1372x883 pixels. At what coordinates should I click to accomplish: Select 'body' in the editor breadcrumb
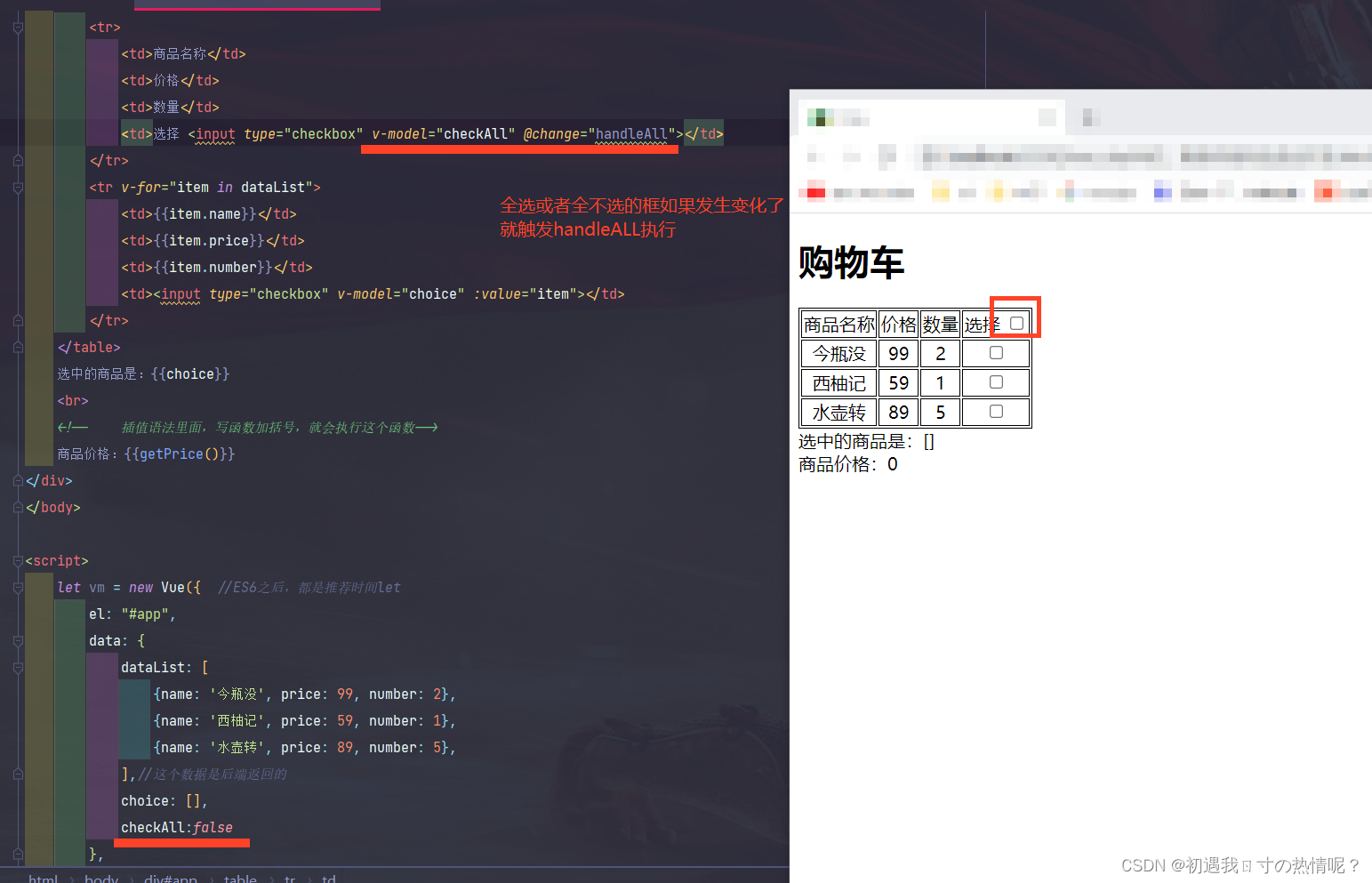101,878
